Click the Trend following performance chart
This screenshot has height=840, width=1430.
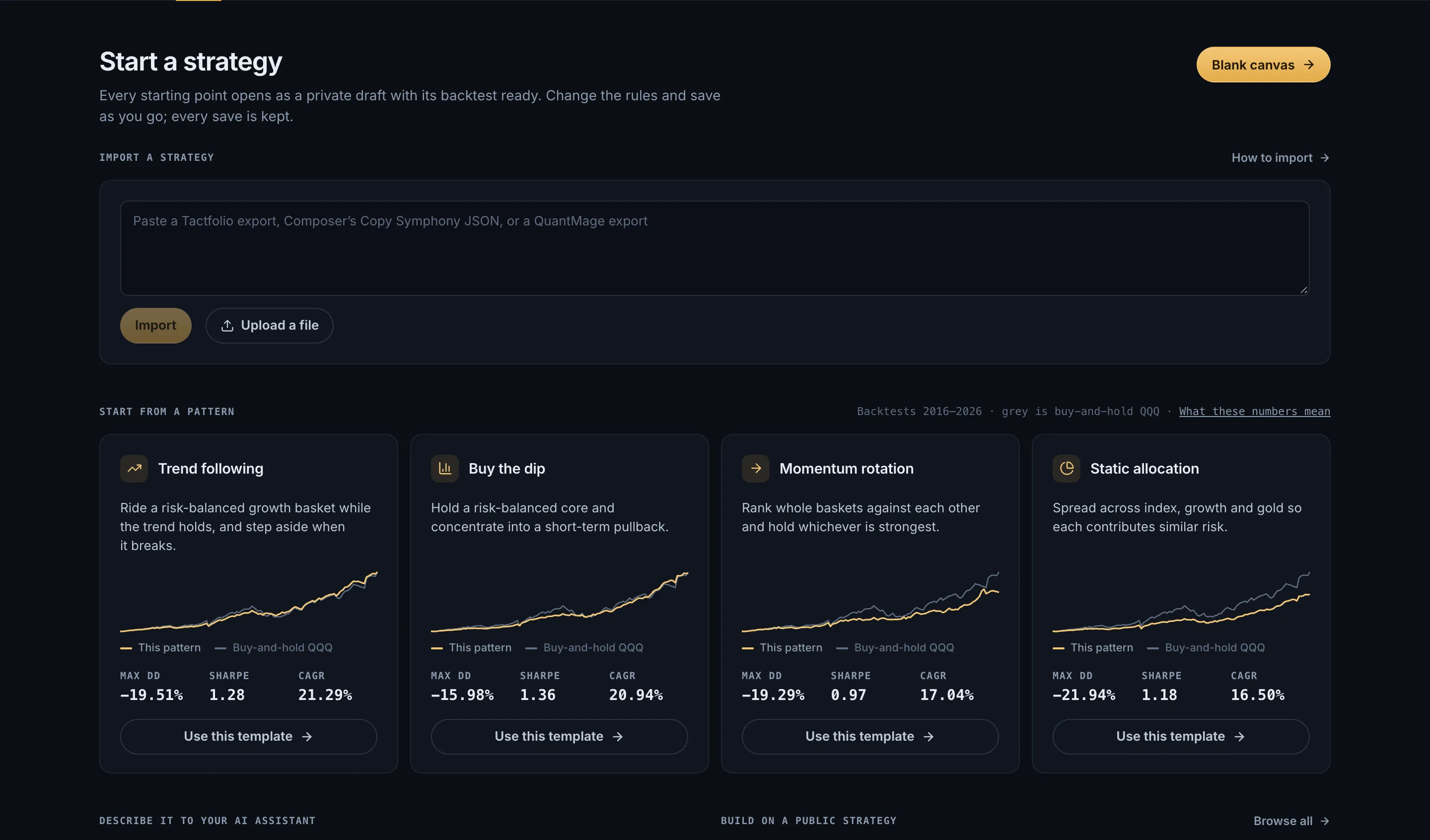tap(249, 602)
